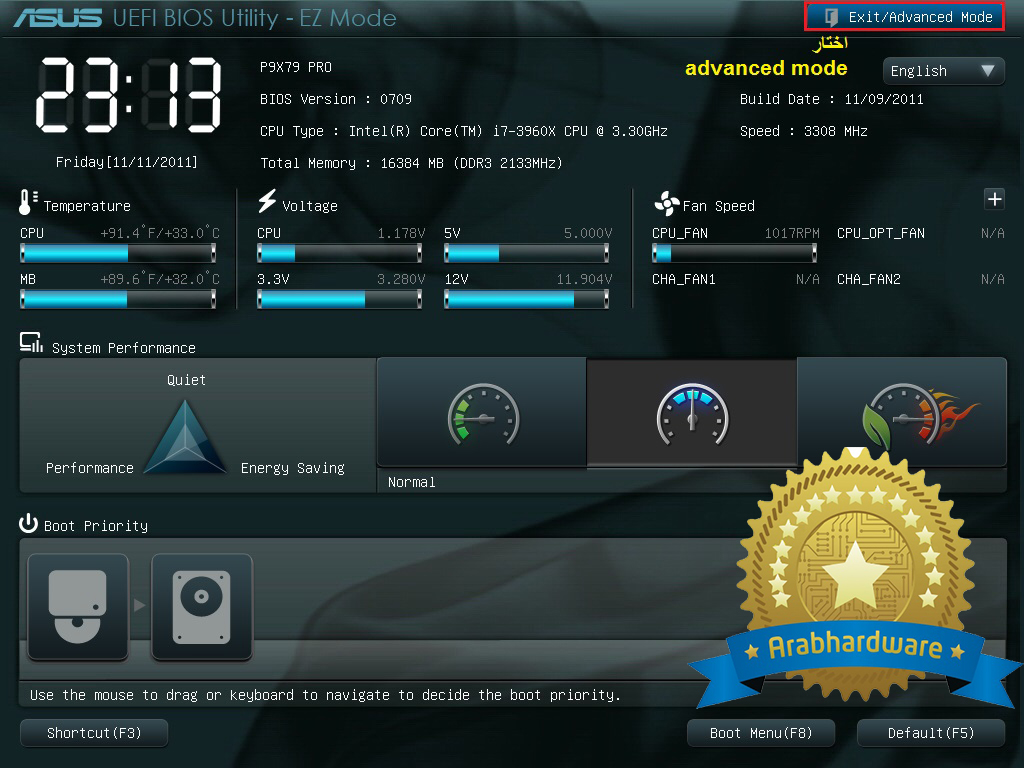This screenshot has height=768, width=1024.
Task: Load Default (F5) settings
Action: click(931, 733)
